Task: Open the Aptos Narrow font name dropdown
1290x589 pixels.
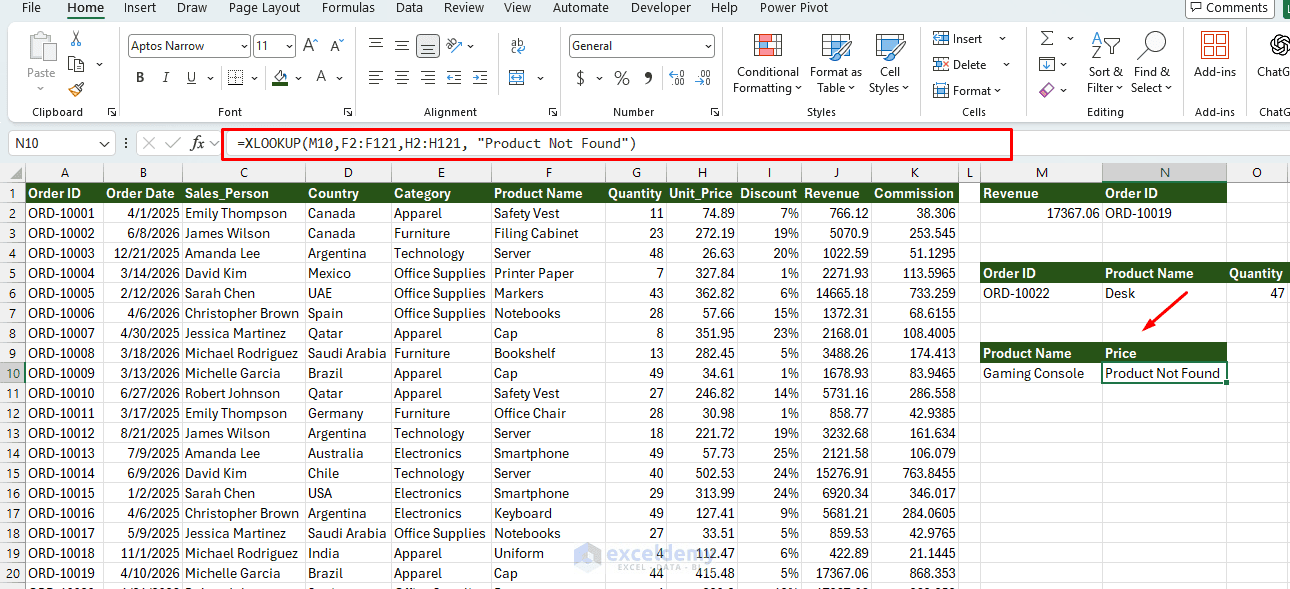Action: [x=244, y=46]
